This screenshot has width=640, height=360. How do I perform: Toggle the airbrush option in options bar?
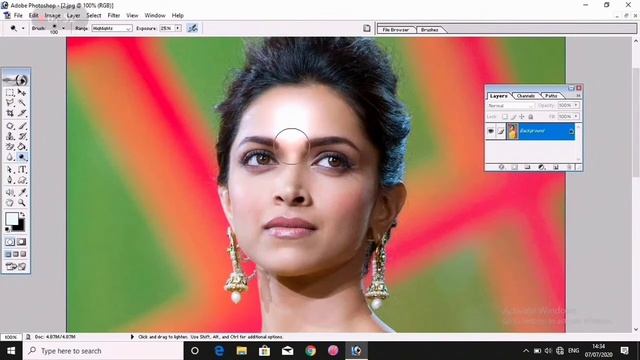tap(192, 28)
